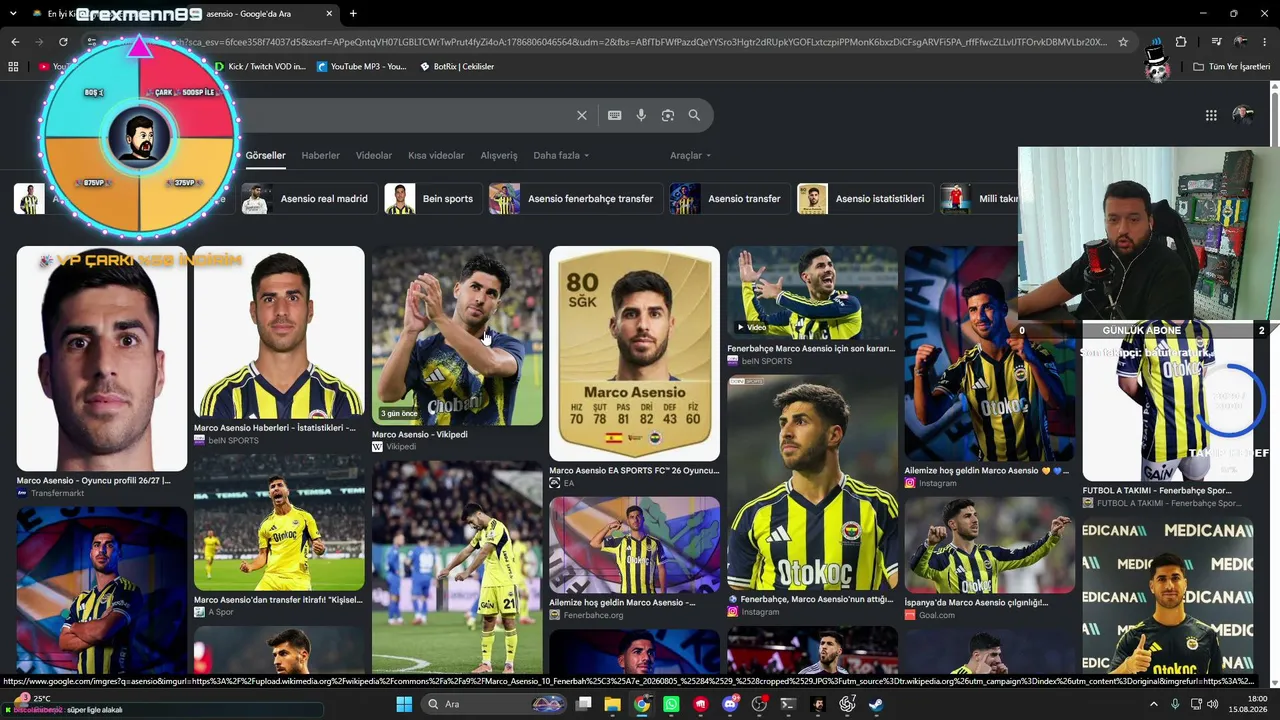Bookmark this page with the star icon
The width and height of the screenshot is (1280, 720).
[1123, 42]
